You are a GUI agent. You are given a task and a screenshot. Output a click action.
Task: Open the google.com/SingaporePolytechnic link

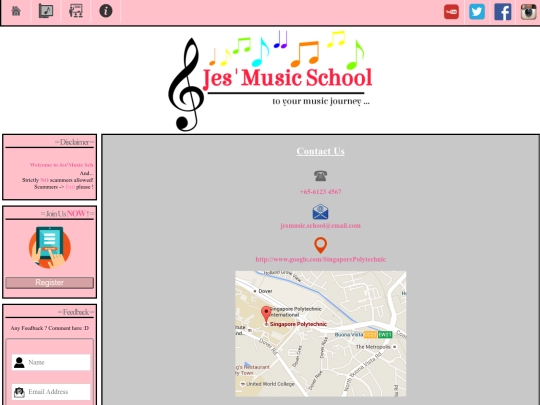coord(320,259)
